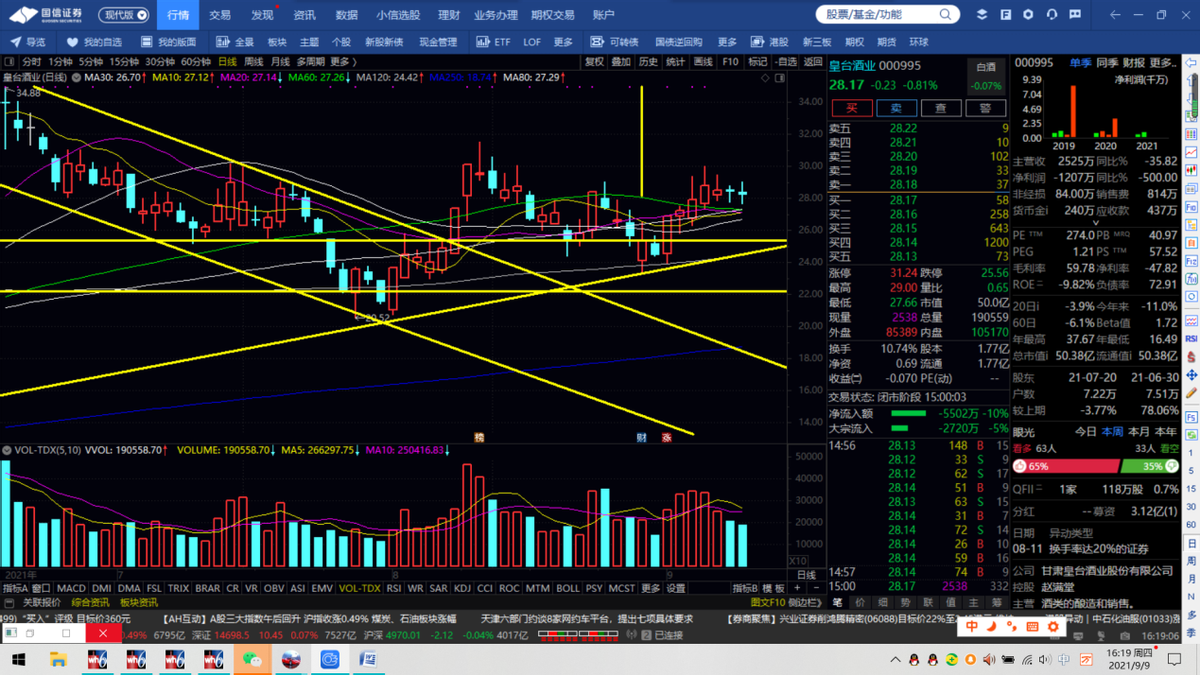This screenshot has width=1200, height=675.
Task: Click the layers stack icon in title bar
Action: (x=982, y=15)
